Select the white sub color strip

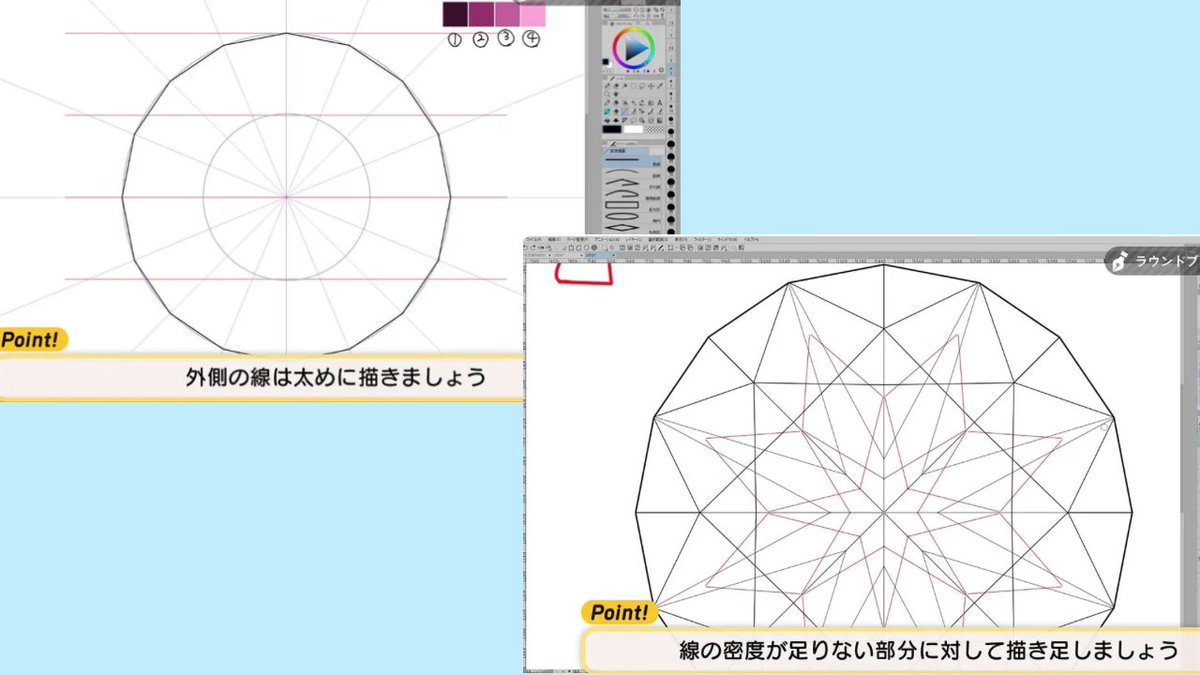pos(633,130)
